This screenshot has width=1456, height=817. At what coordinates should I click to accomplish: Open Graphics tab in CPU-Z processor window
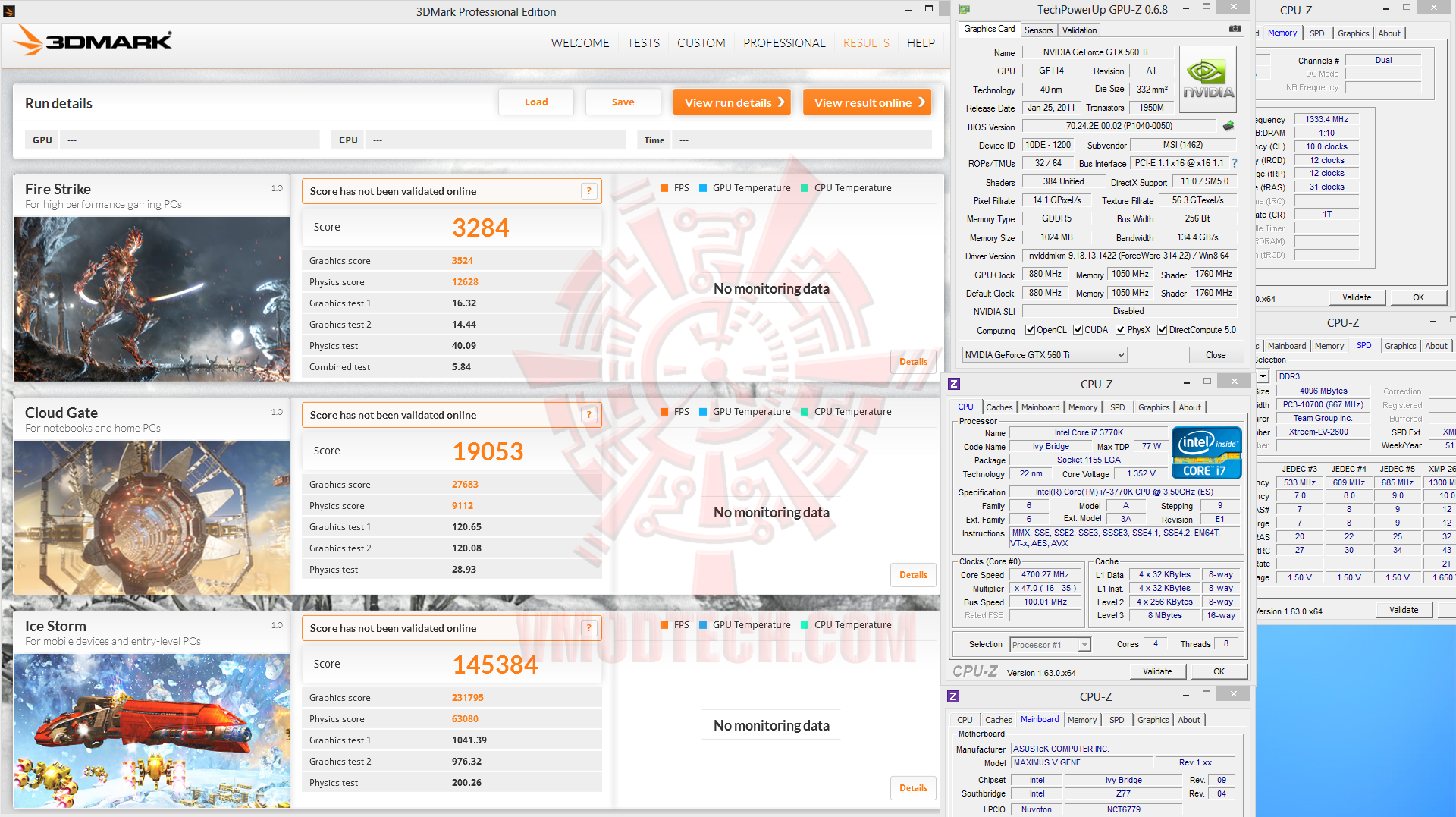pos(1153,407)
